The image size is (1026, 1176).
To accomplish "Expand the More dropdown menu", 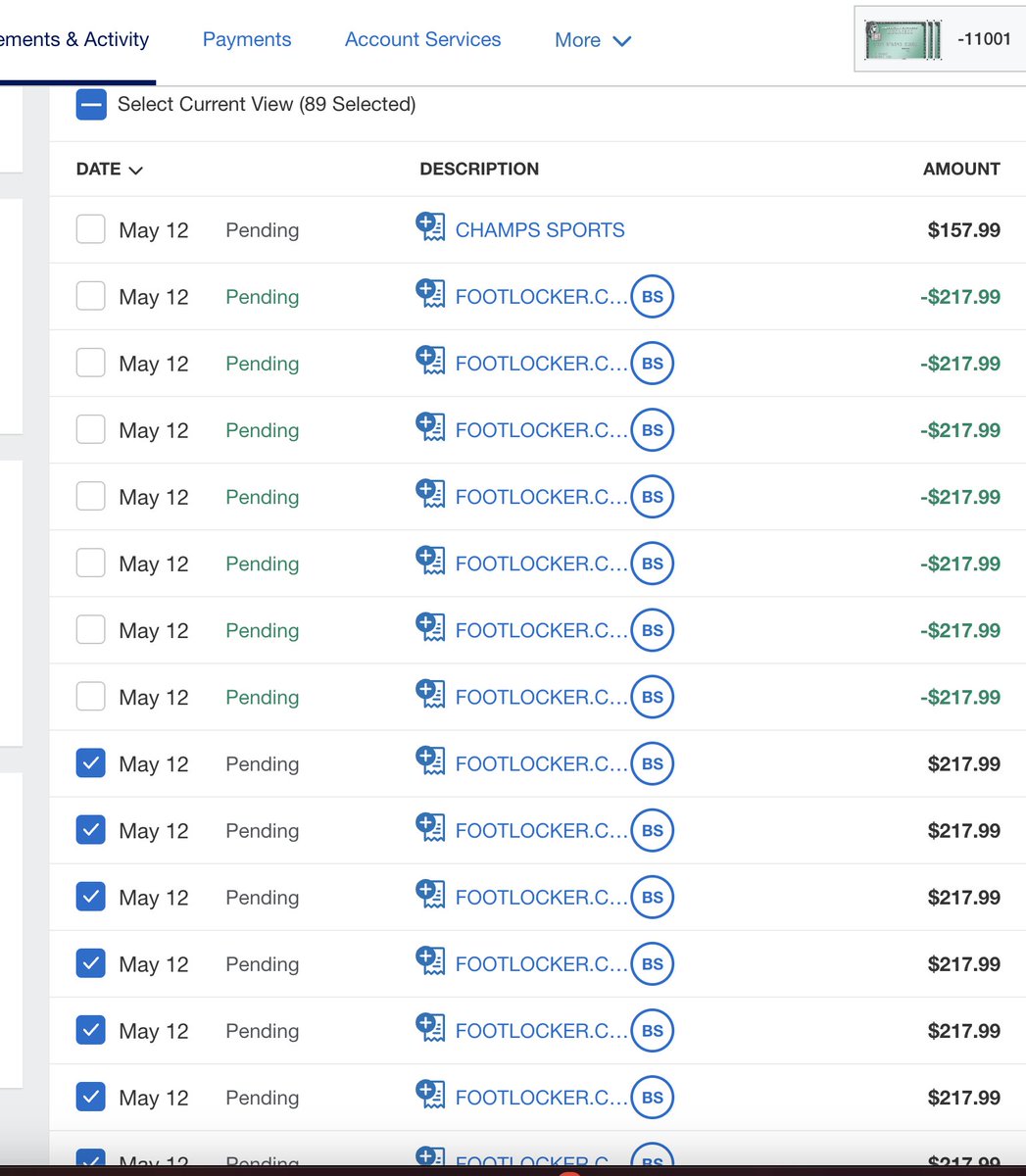I will (593, 40).
